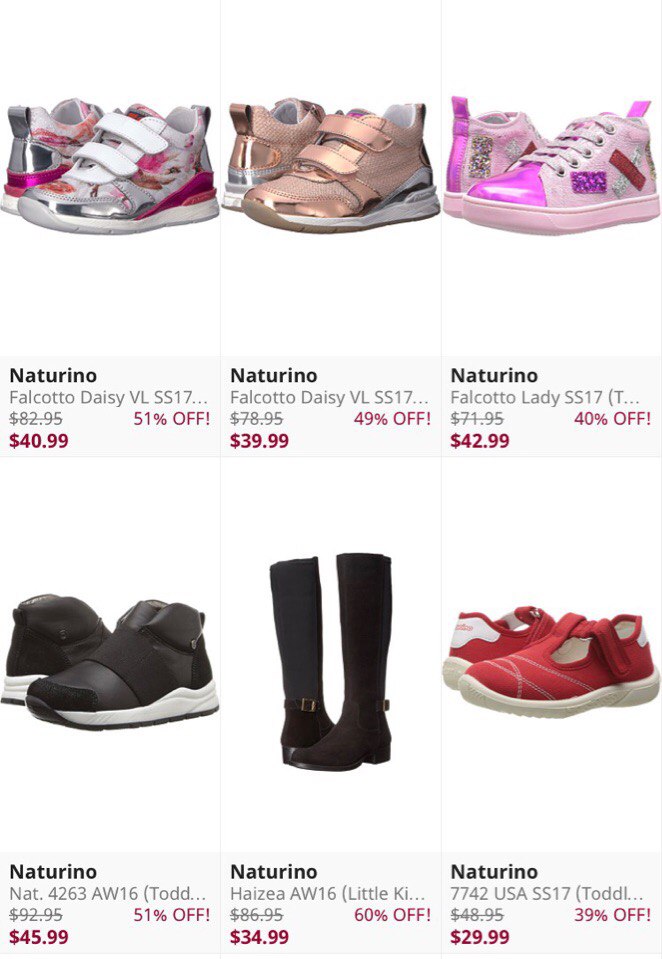Screen dimensions: 662x959
Task: Open the black Nat. 4263 sneaker image
Action: [x=110, y=661]
